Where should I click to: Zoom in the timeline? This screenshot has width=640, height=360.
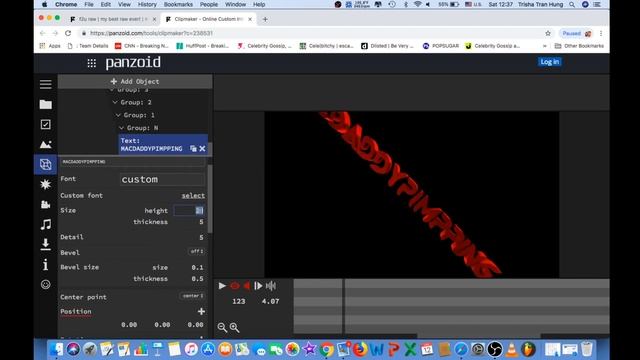tap(234, 327)
